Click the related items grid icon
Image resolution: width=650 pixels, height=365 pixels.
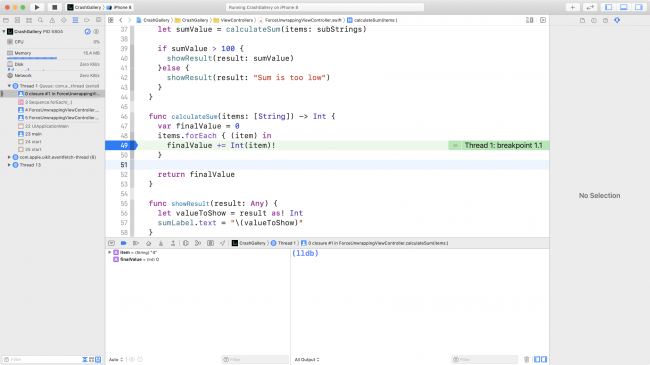(111, 20)
